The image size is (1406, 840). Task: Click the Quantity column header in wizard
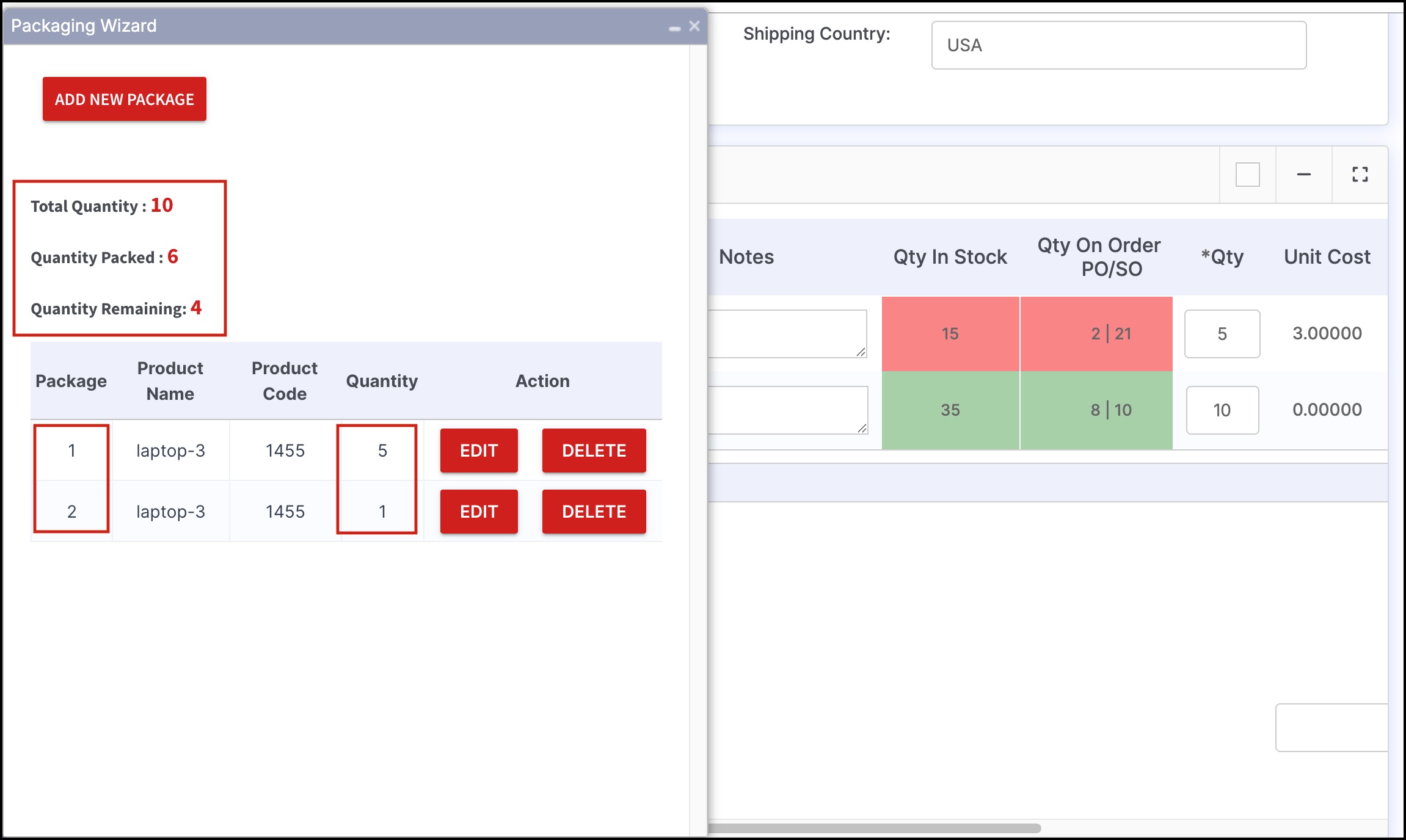click(x=382, y=381)
